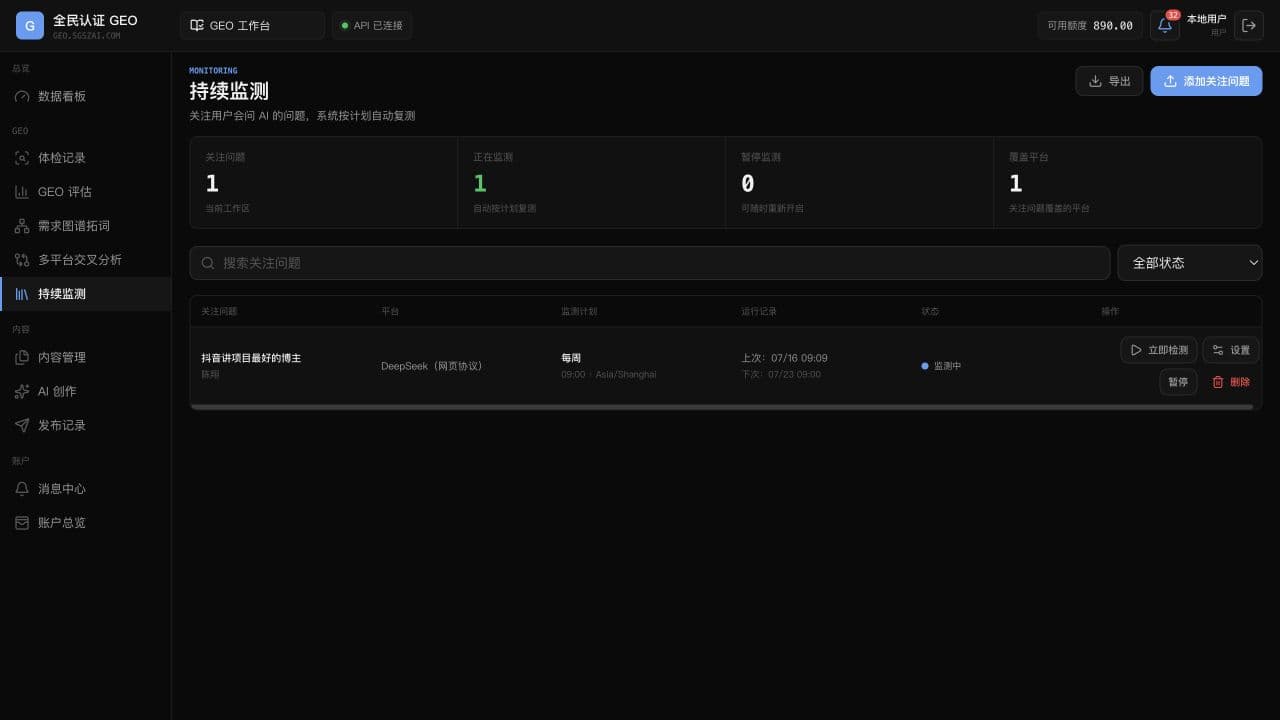This screenshot has height=720, width=1280.
Task: Click the API 已连接 status pill
Action: click(372, 25)
